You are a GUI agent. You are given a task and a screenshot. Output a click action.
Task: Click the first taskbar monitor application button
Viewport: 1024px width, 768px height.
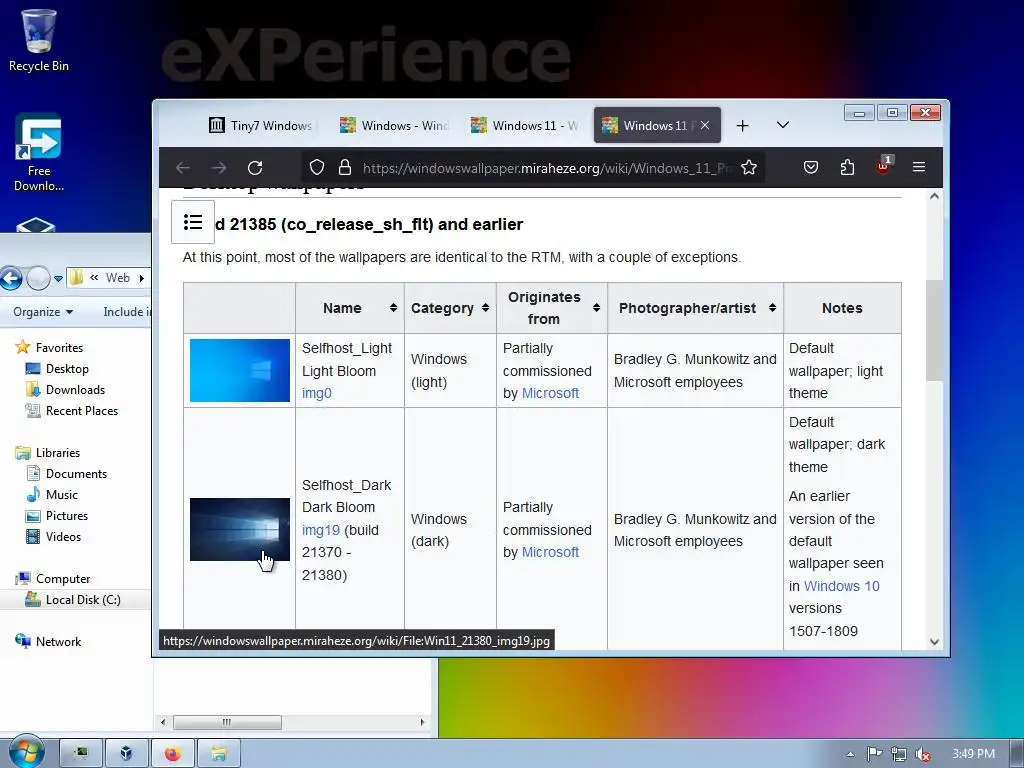pyautogui.click(x=81, y=754)
